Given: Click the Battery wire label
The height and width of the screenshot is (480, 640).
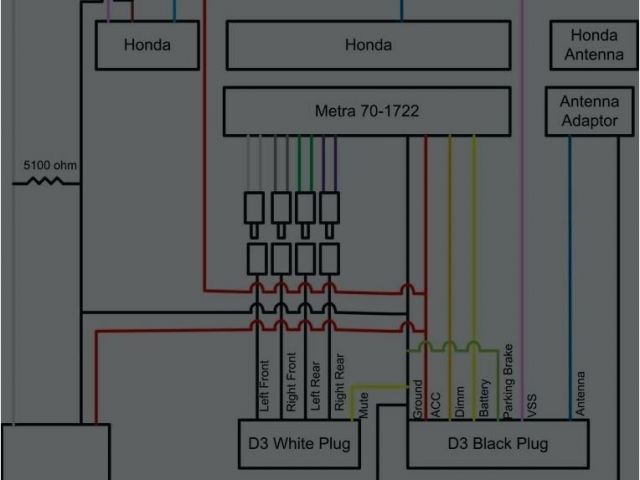Looking at the screenshot, I should [484, 398].
